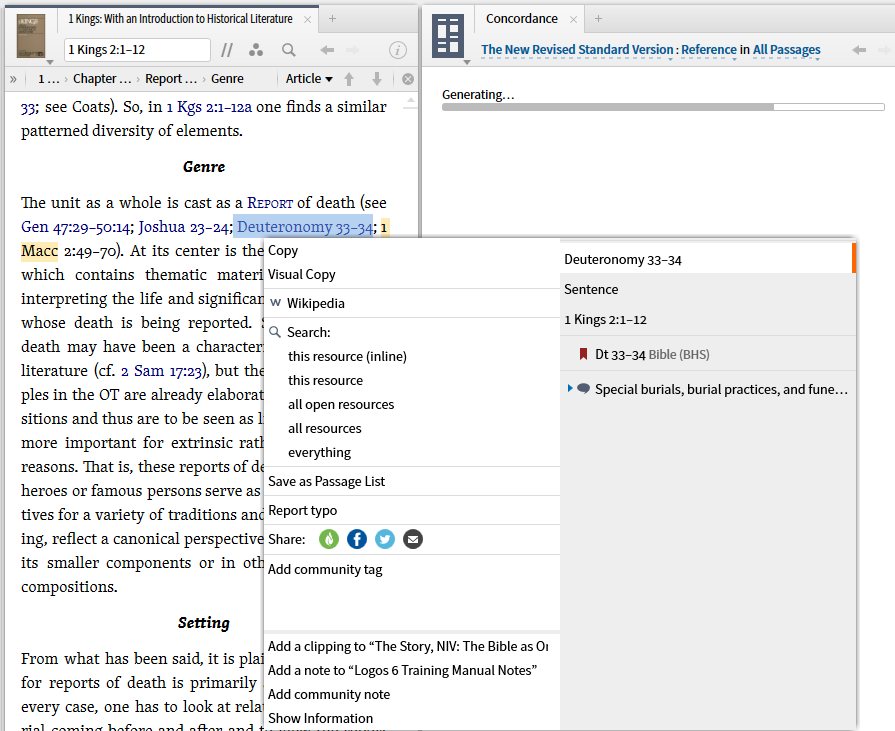895x731 pixels.
Task: Follow the Joshua 23–24 link
Action: coord(183,227)
